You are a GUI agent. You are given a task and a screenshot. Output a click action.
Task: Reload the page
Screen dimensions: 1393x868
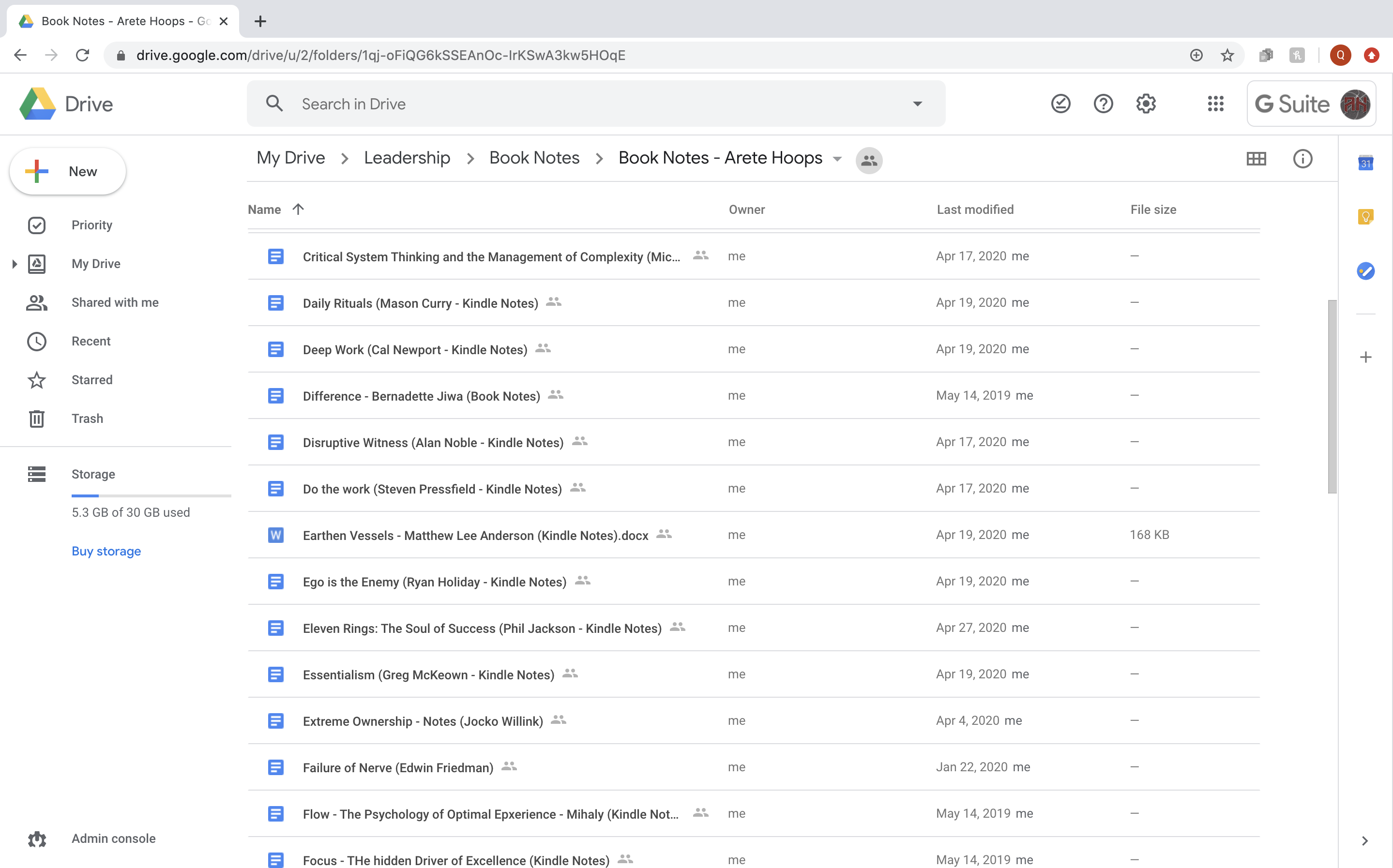click(x=83, y=56)
